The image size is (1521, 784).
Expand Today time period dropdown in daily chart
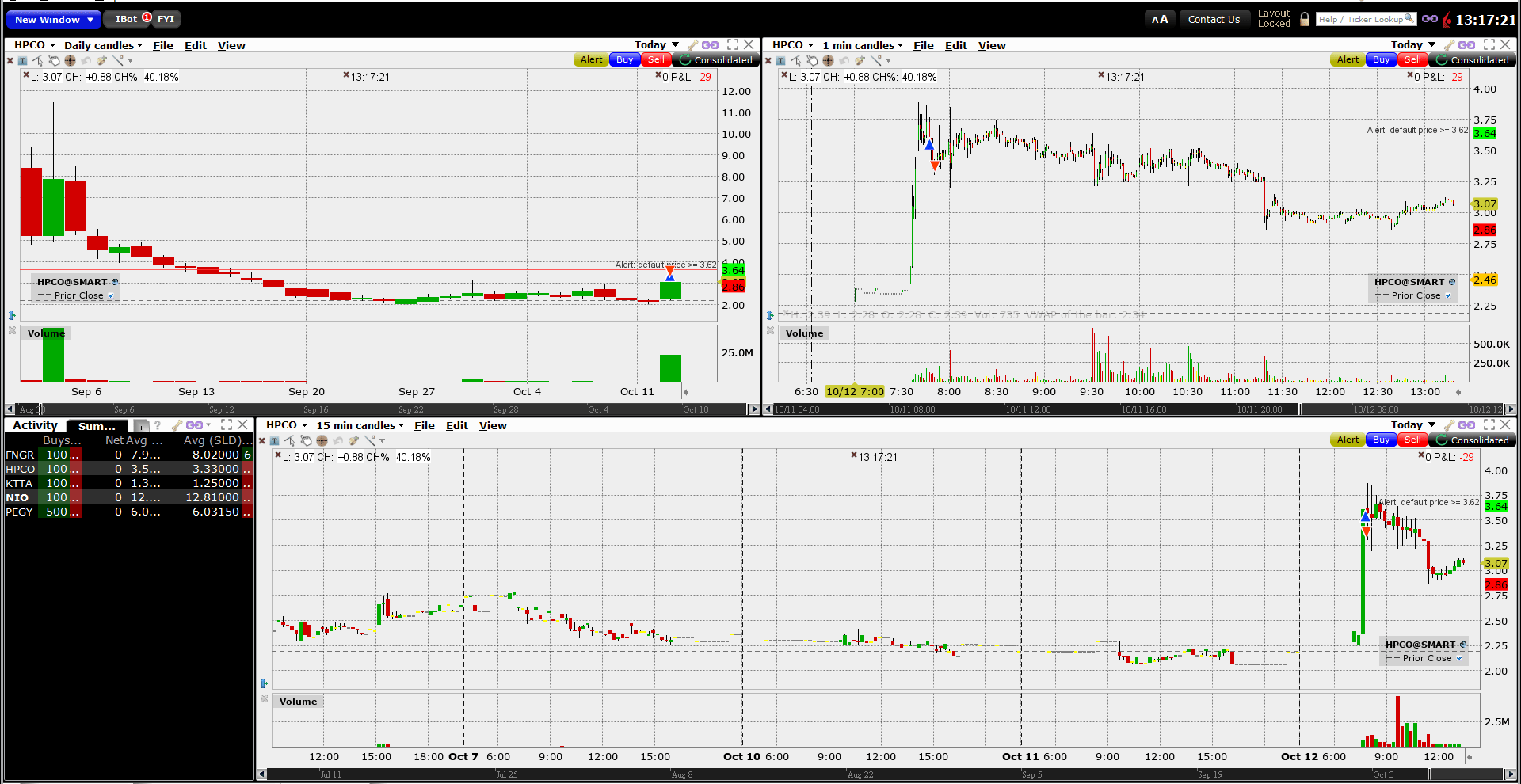657,45
